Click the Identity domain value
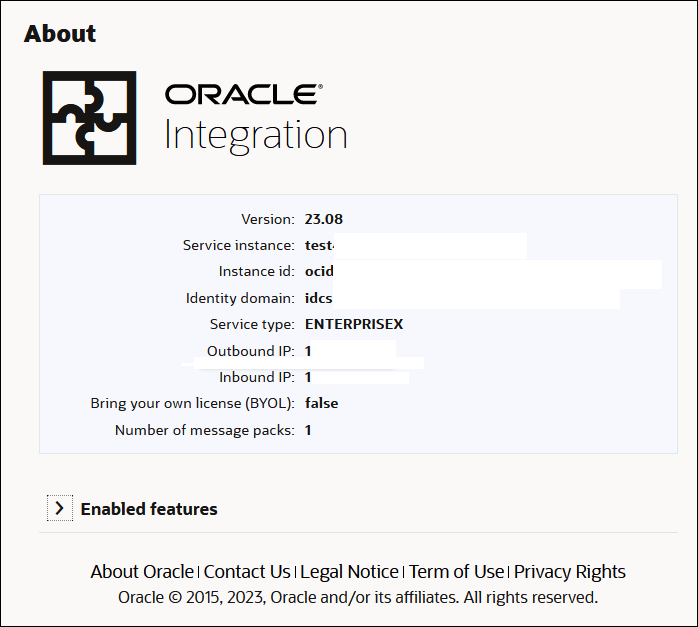698x627 pixels. [x=319, y=298]
